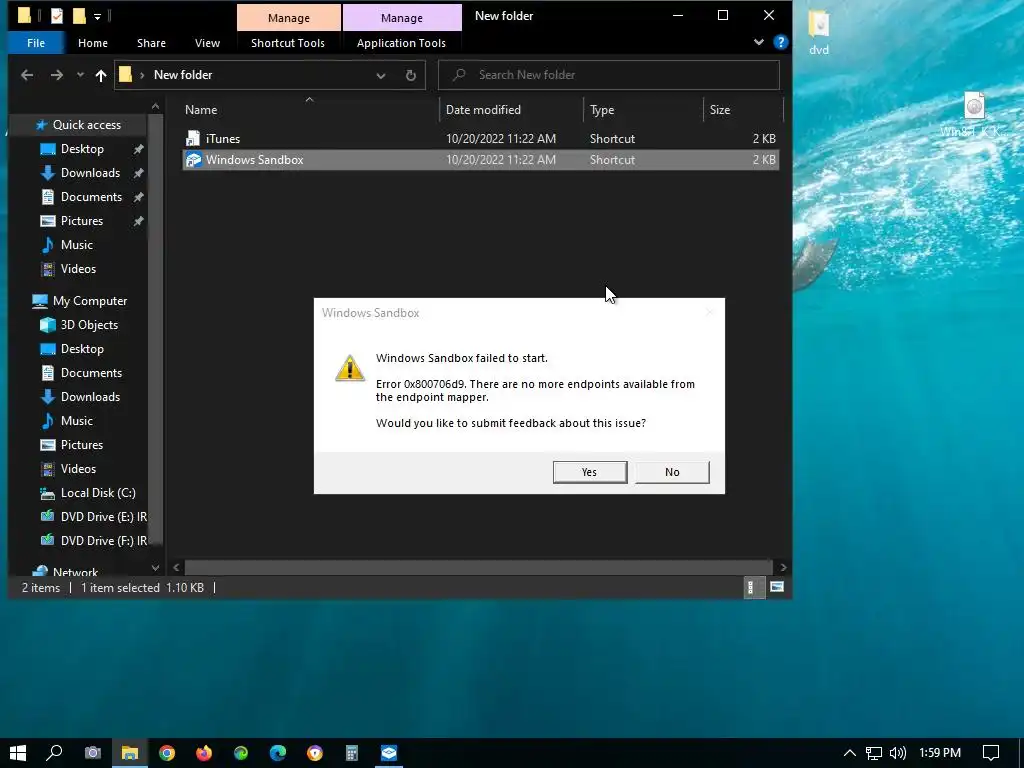Launch Firefox from taskbar
This screenshot has height=768, width=1024.
pyautogui.click(x=204, y=753)
